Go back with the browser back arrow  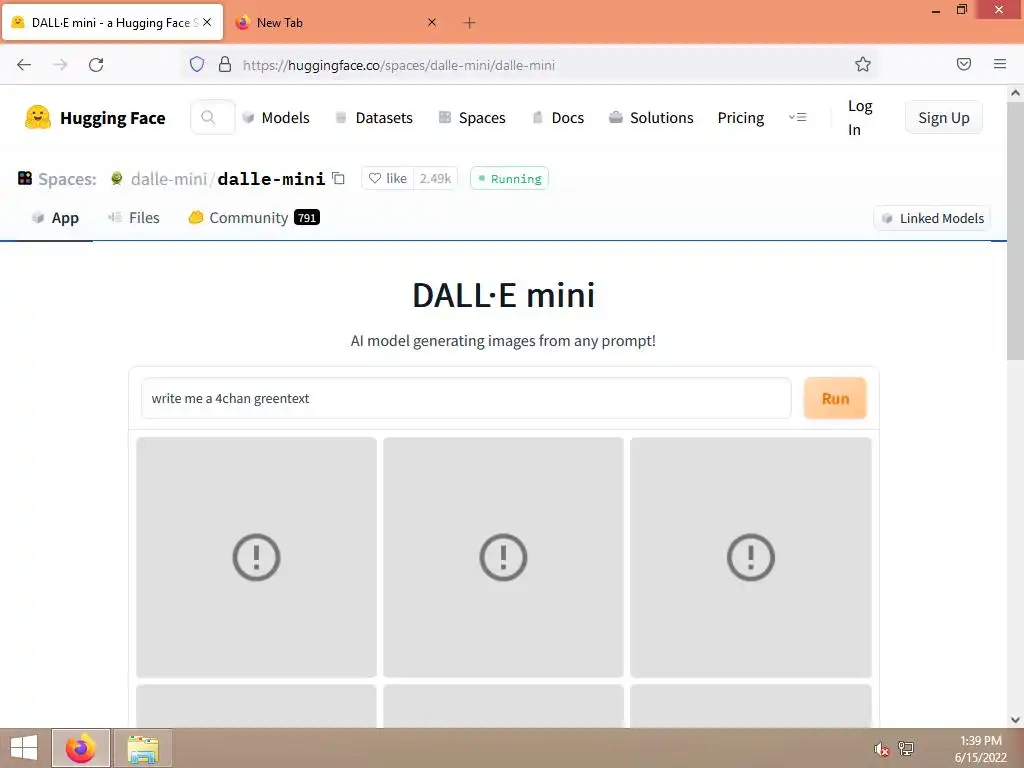[x=24, y=65]
